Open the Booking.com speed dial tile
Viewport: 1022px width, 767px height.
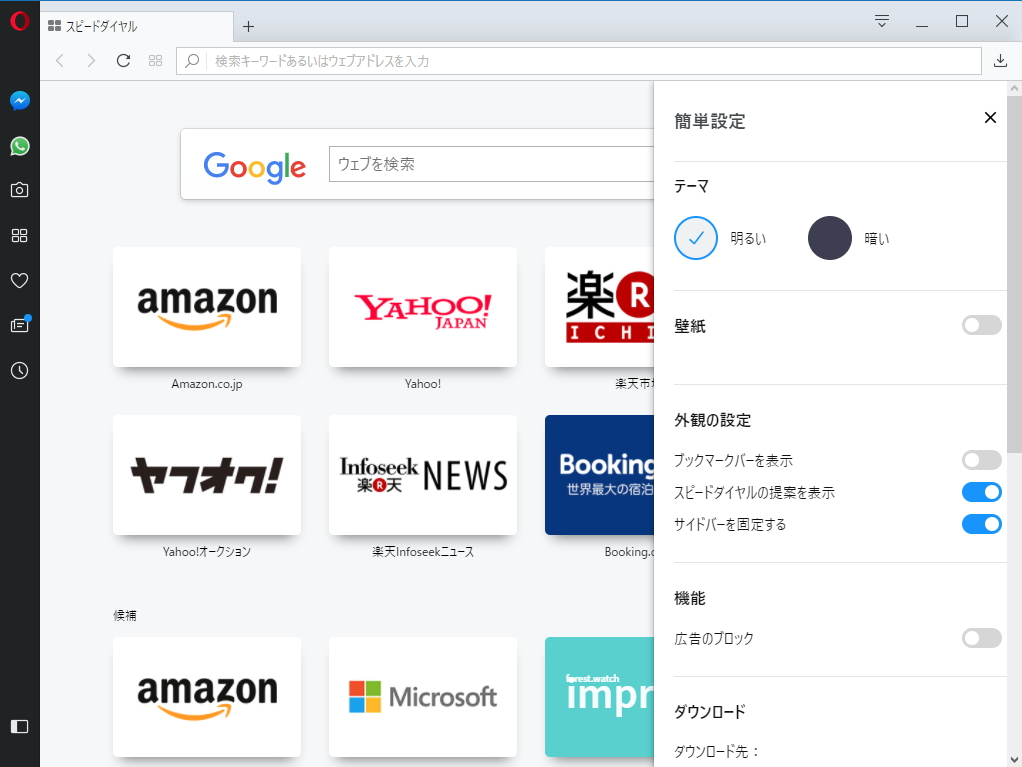coord(600,475)
